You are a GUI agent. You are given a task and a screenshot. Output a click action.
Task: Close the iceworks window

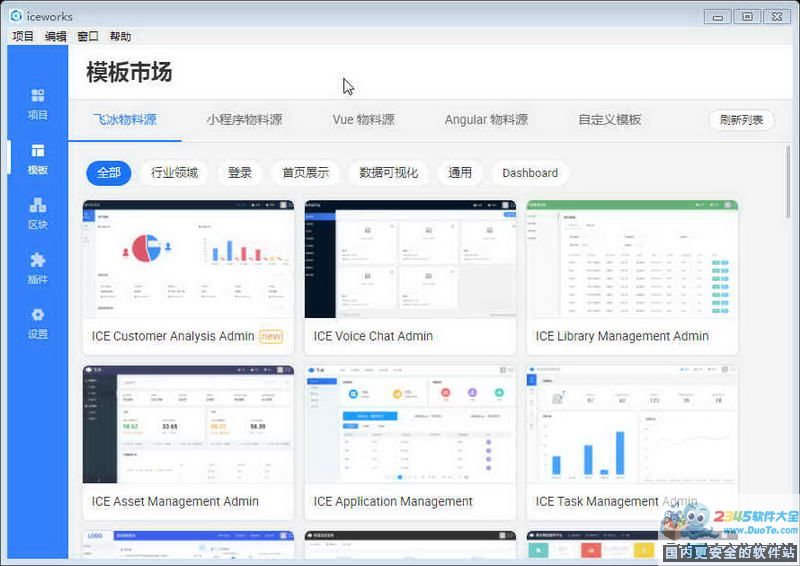(777, 17)
